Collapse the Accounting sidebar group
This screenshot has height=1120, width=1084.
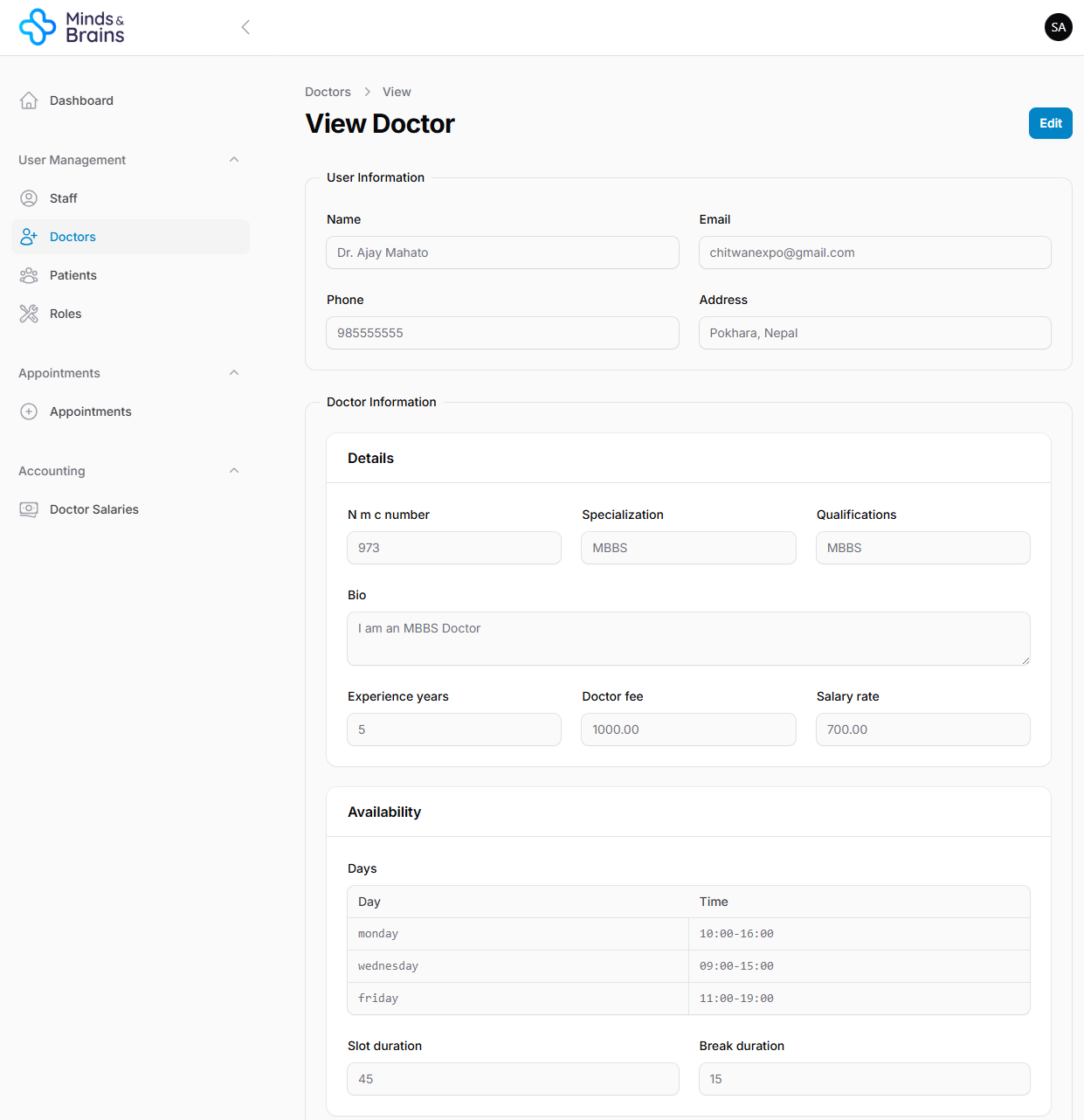[234, 471]
